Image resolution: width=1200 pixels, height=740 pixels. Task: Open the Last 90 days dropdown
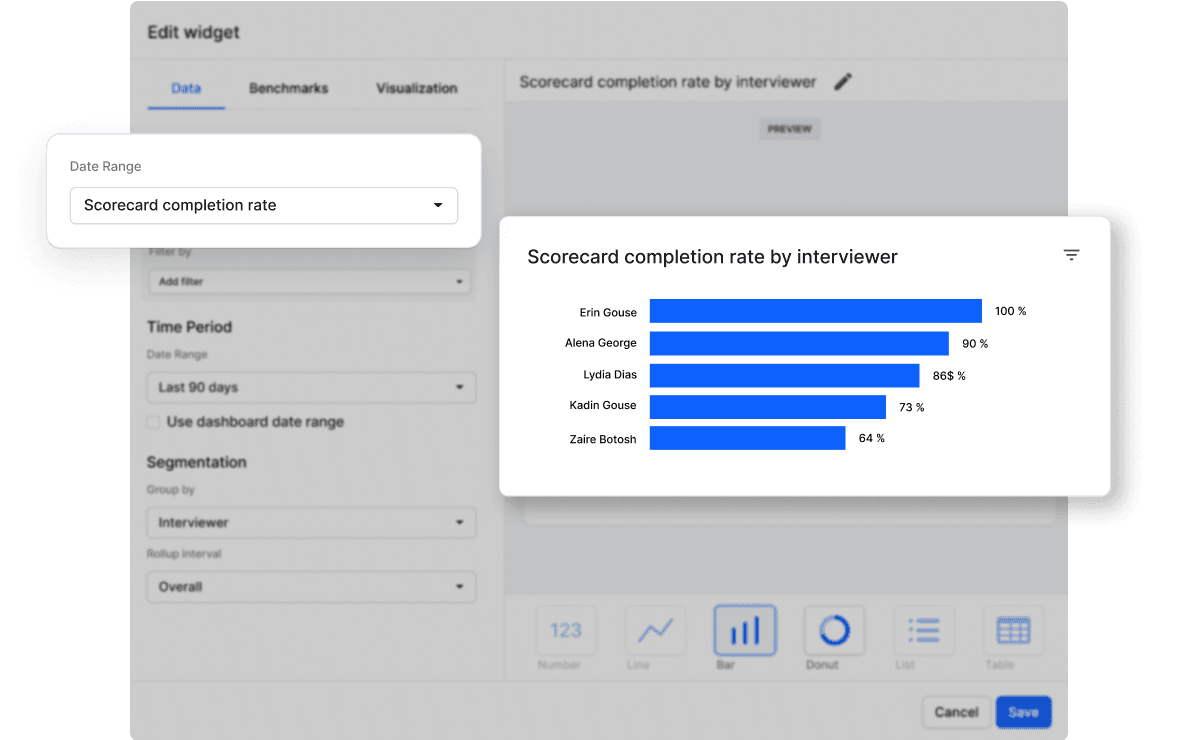[x=311, y=387]
